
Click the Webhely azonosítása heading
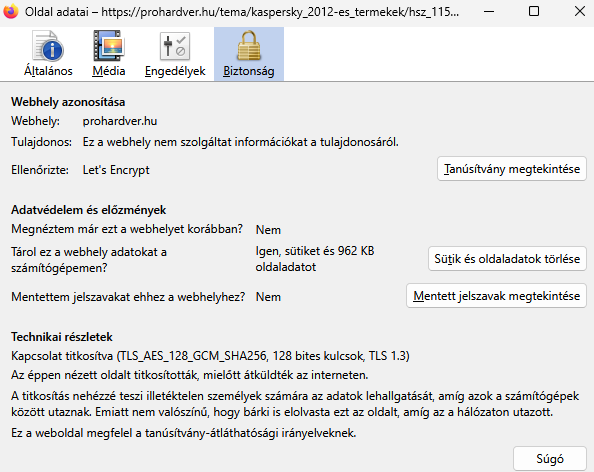(x=68, y=102)
